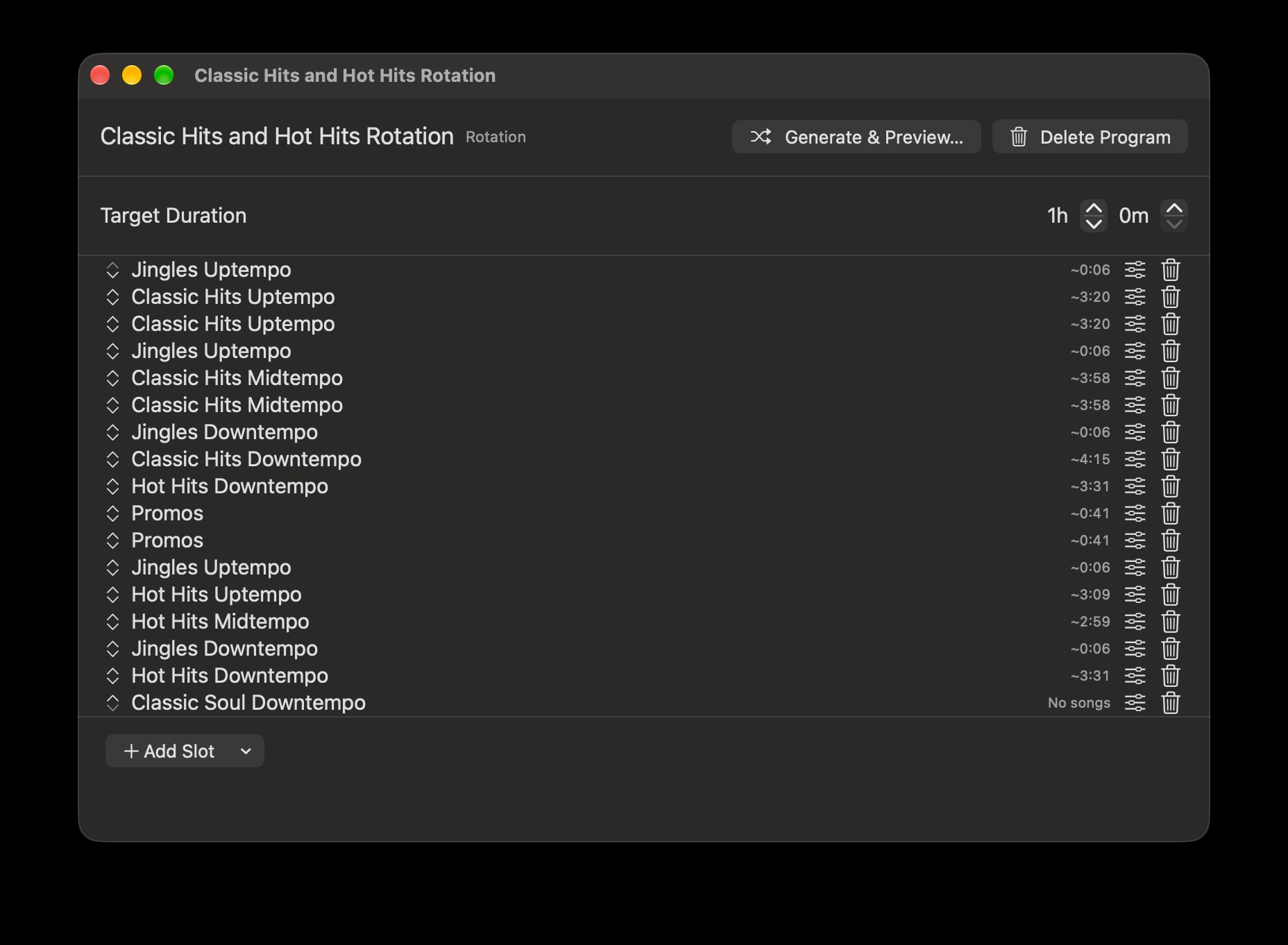Click the program name heading below title bar
The height and width of the screenshot is (945, 1288).
pos(277,137)
